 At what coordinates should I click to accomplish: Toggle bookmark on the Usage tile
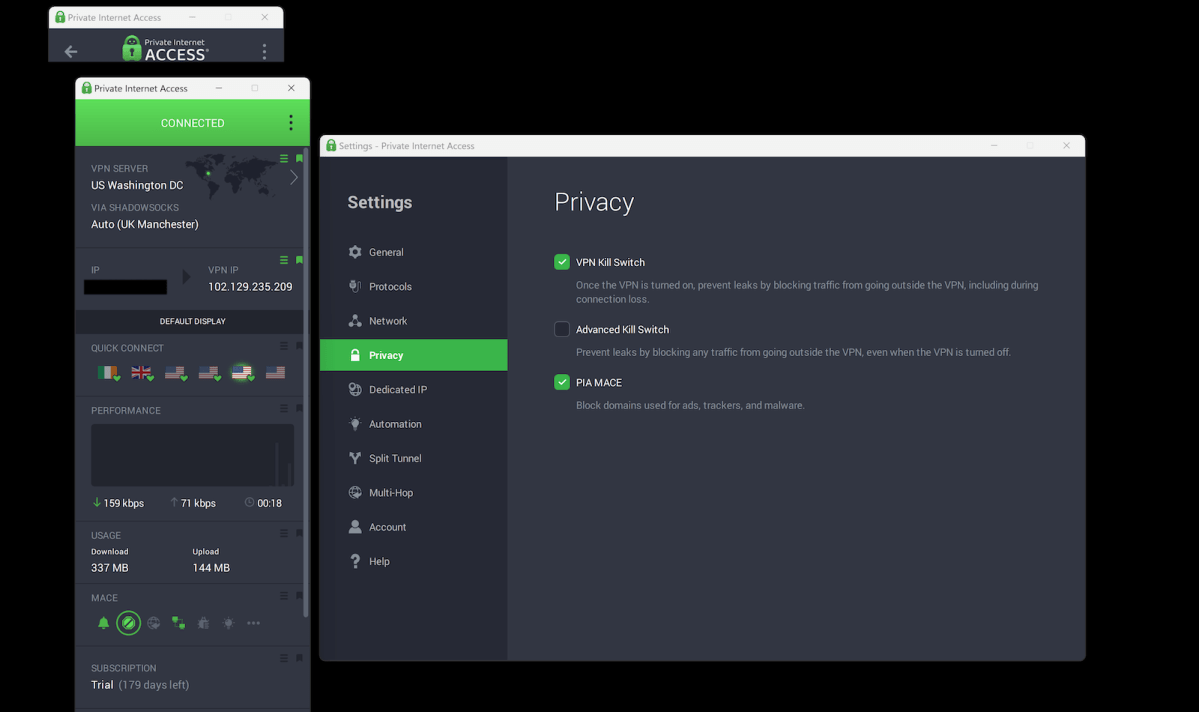pos(299,533)
